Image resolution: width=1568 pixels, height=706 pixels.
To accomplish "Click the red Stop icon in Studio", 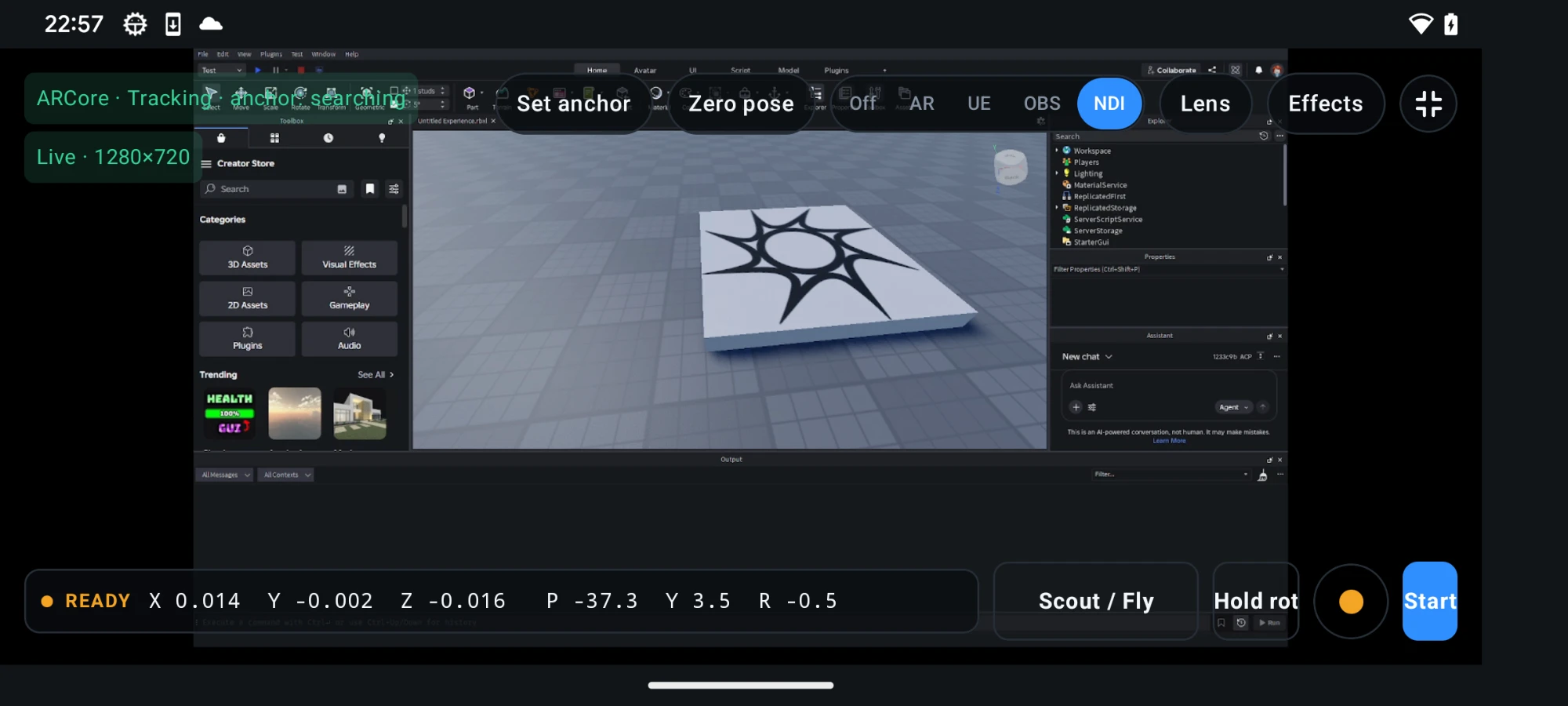I will [301, 71].
